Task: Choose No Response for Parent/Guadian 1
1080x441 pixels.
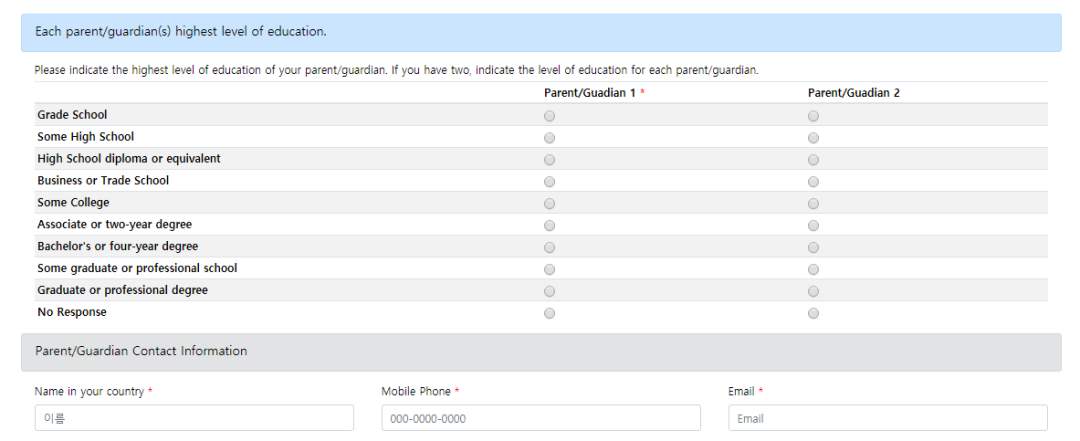Action: coord(549,314)
